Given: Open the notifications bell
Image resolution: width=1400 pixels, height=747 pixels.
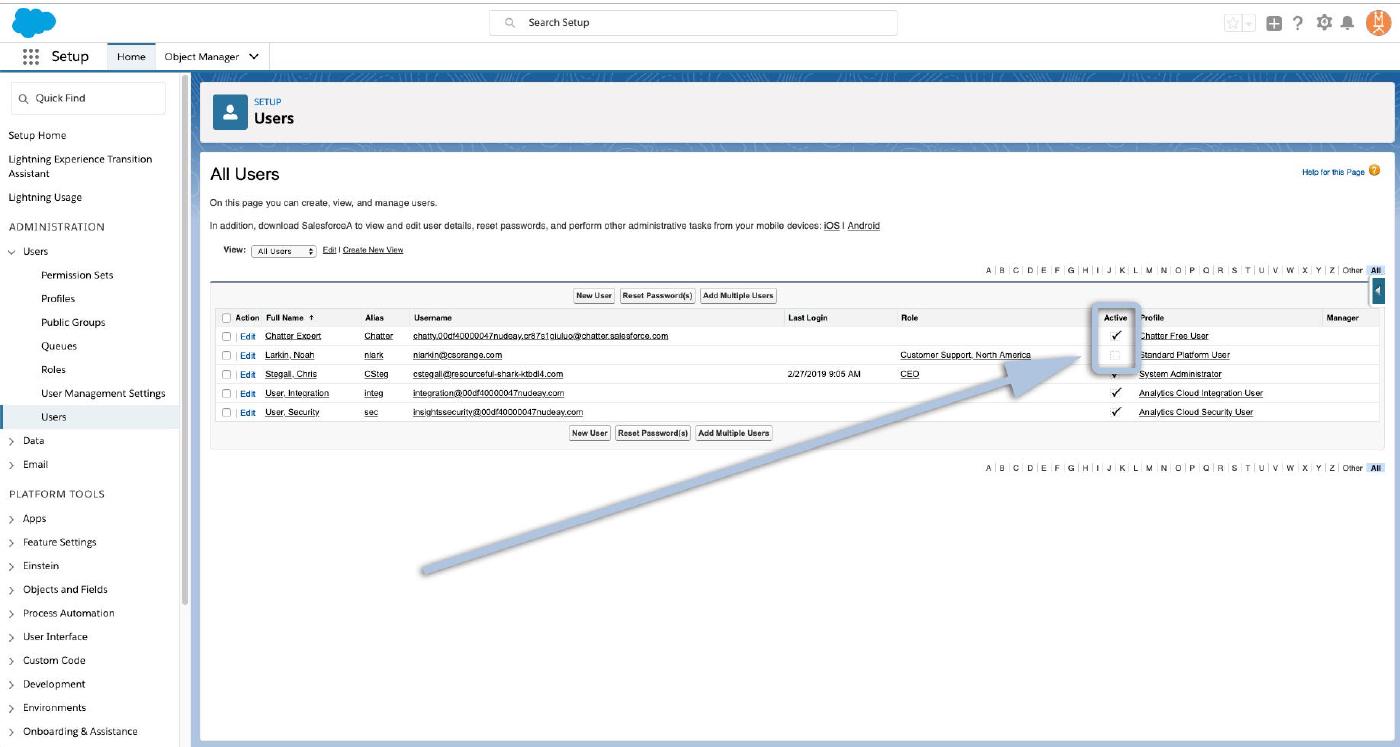Looking at the screenshot, I should [x=1347, y=23].
